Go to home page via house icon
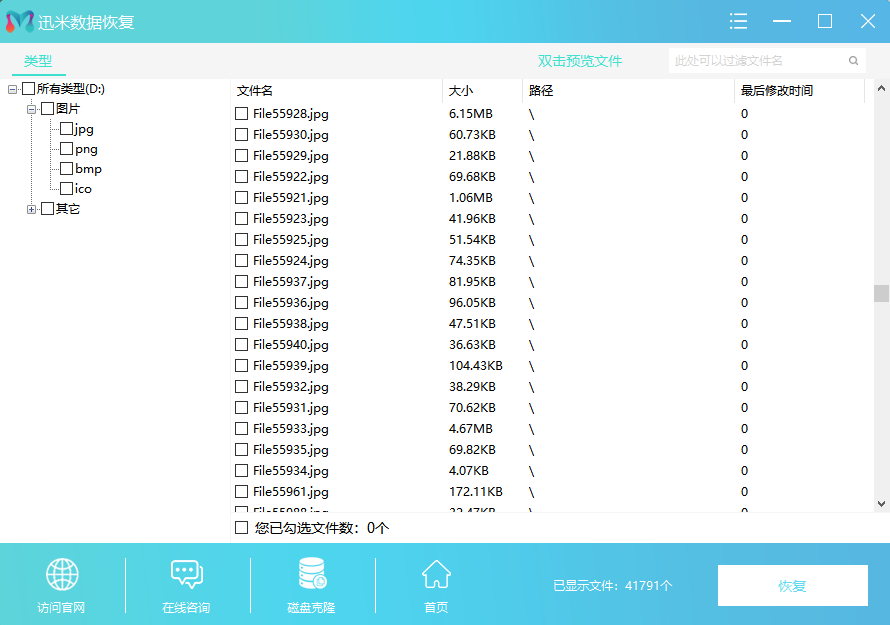Image resolution: width=890 pixels, height=625 pixels. (436, 575)
